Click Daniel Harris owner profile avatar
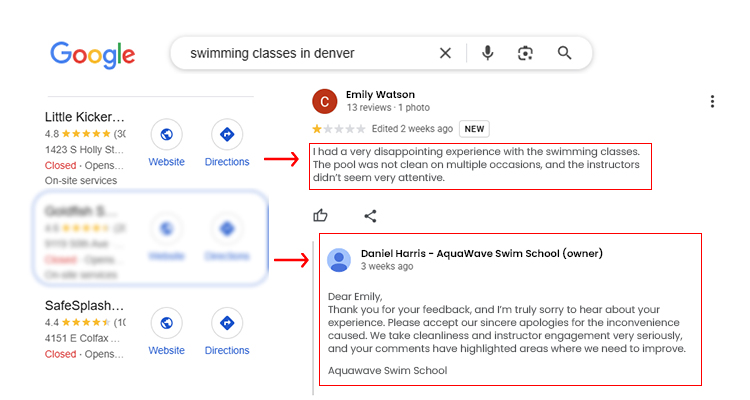Image resolution: width=750 pixels, height=400 pixels. tap(339, 260)
